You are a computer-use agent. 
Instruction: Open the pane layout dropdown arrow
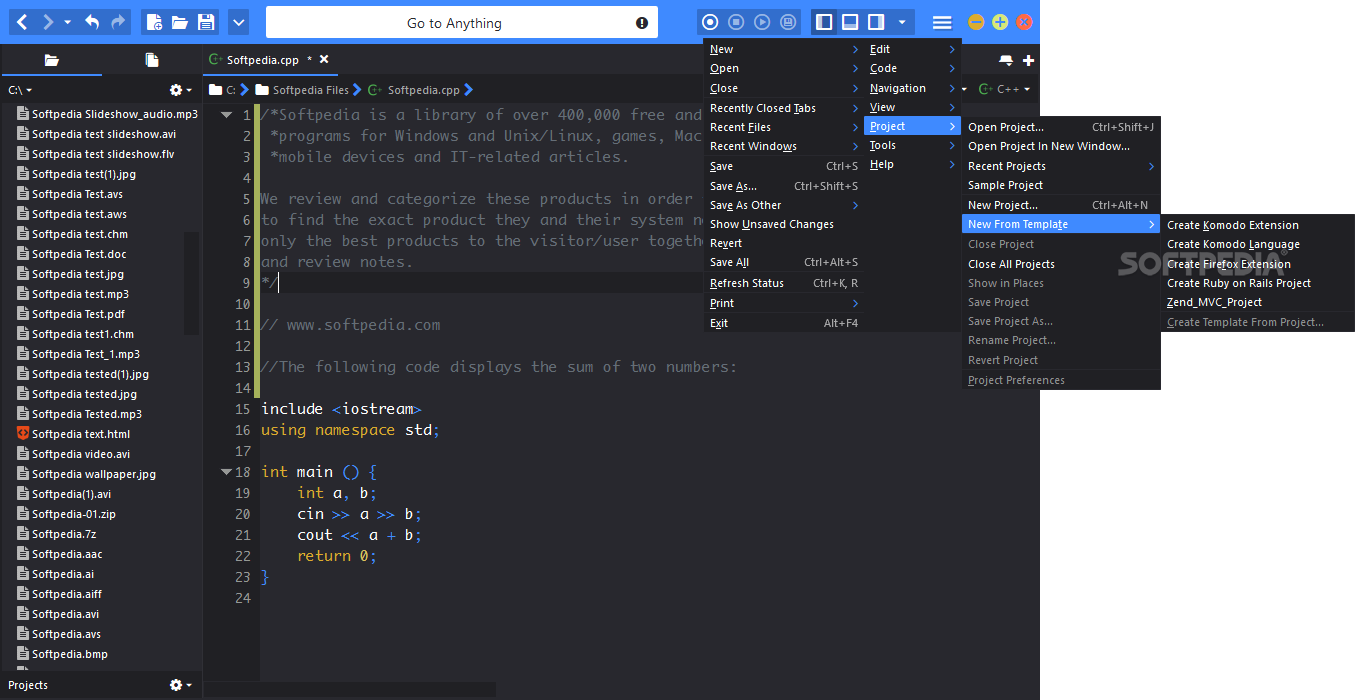point(902,22)
